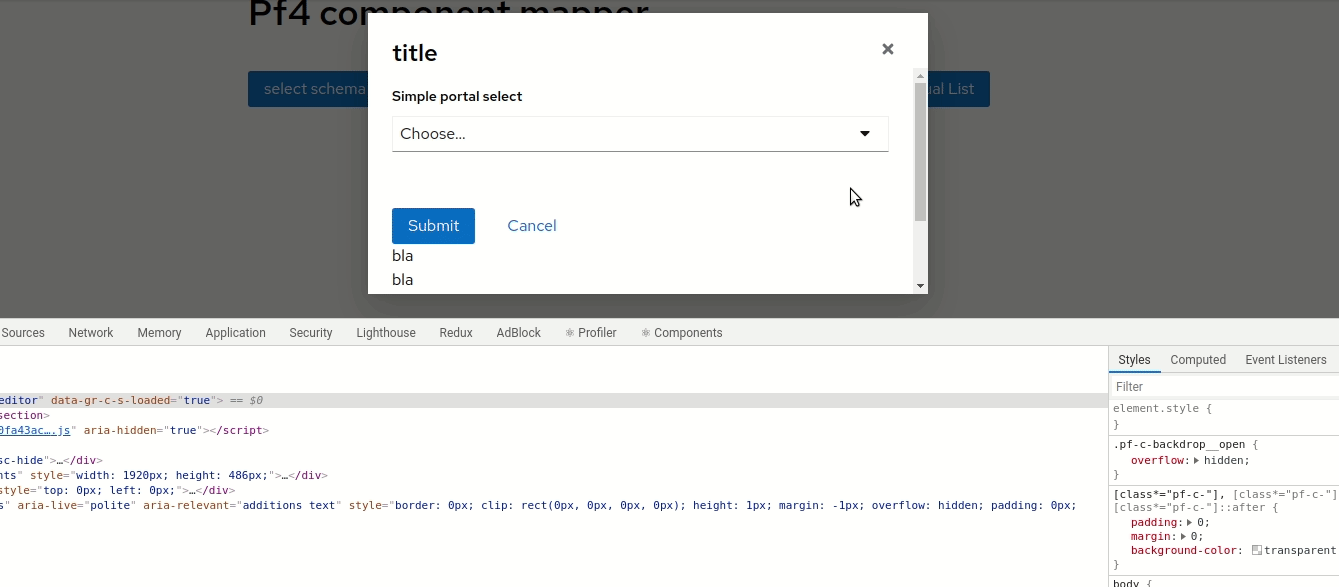Open the AdBlock tab
This screenshot has height=587, width=1339.
[x=519, y=333]
